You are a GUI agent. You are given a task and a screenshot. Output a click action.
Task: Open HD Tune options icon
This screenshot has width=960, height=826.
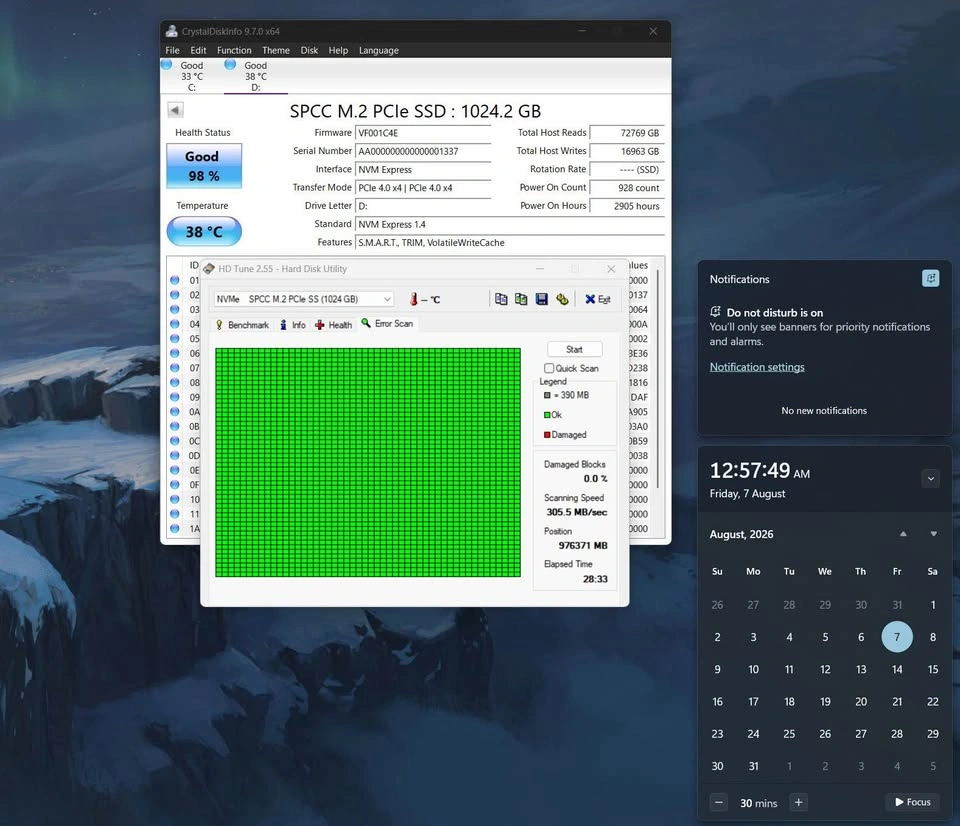click(x=562, y=299)
